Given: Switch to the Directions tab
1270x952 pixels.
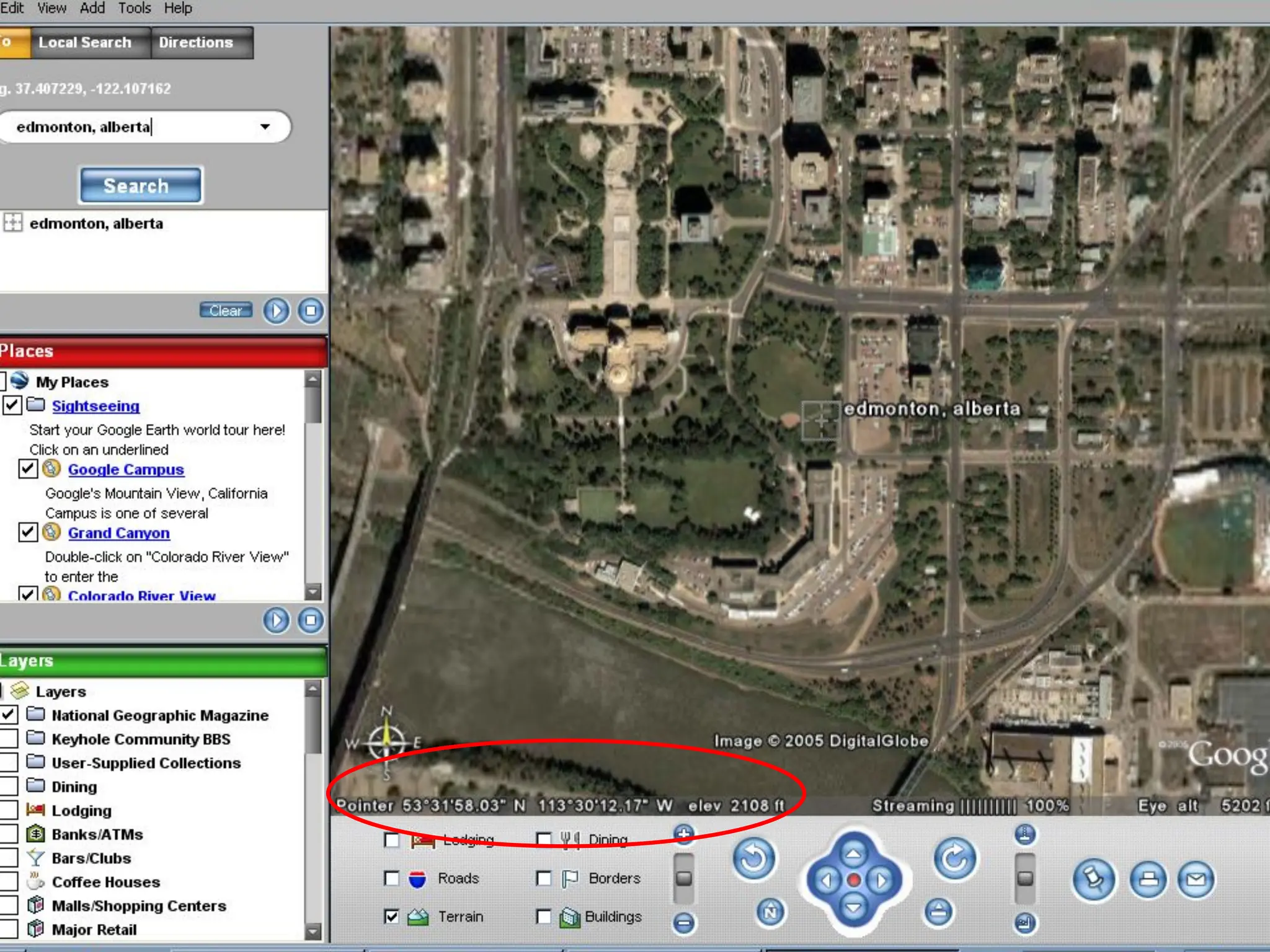Looking at the screenshot, I should (x=196, y=43).
